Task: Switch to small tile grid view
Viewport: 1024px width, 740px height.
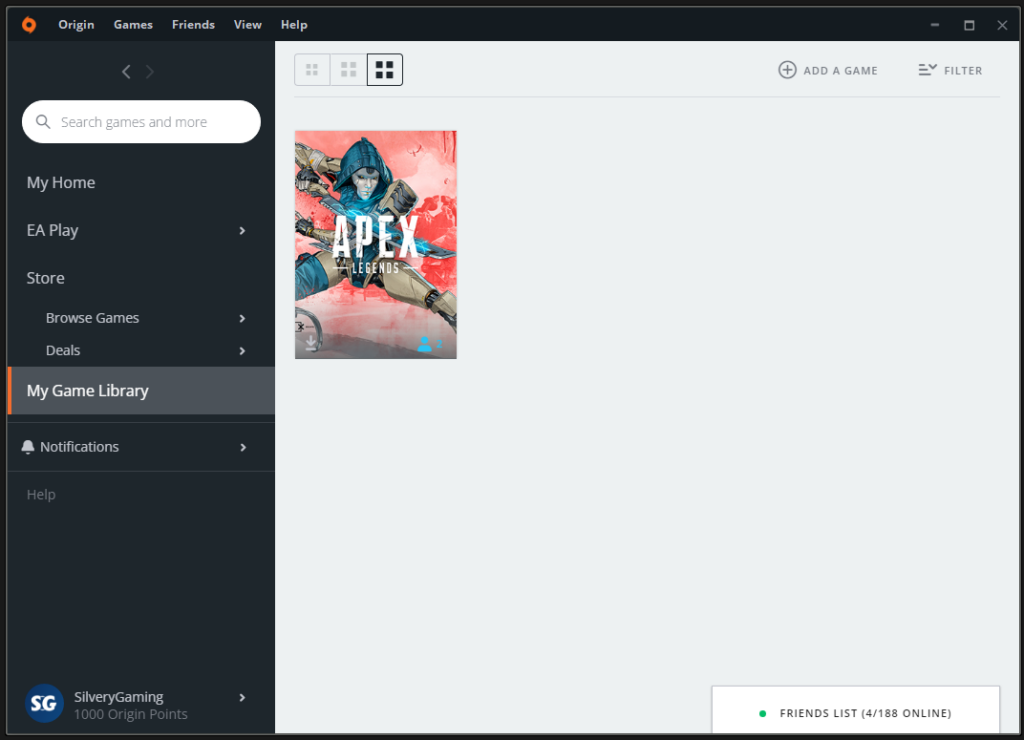Action: coord(312,70)
